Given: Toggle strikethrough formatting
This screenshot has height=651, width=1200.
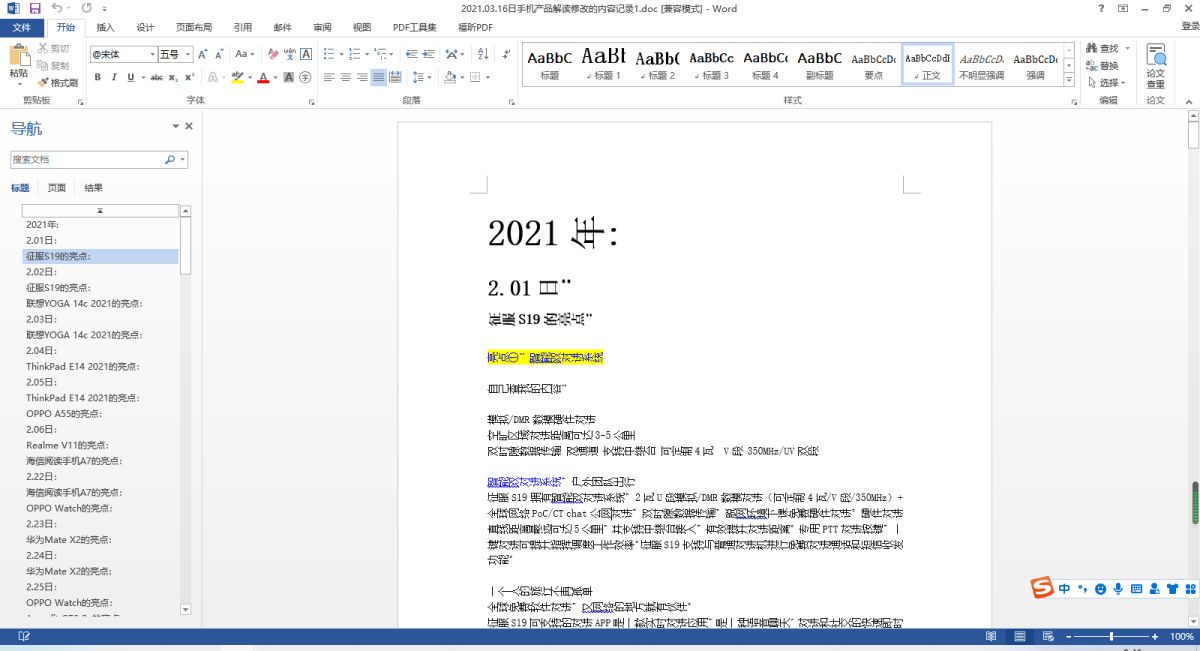Looking at the screenshot, I should pyautogui.click(x=155, y=77).
